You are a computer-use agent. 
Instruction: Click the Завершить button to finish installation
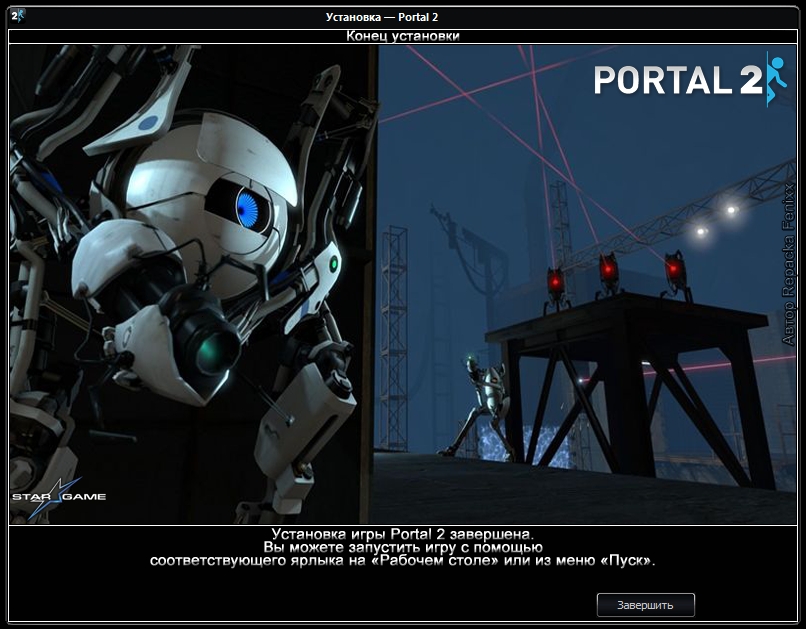click(645, 605)
